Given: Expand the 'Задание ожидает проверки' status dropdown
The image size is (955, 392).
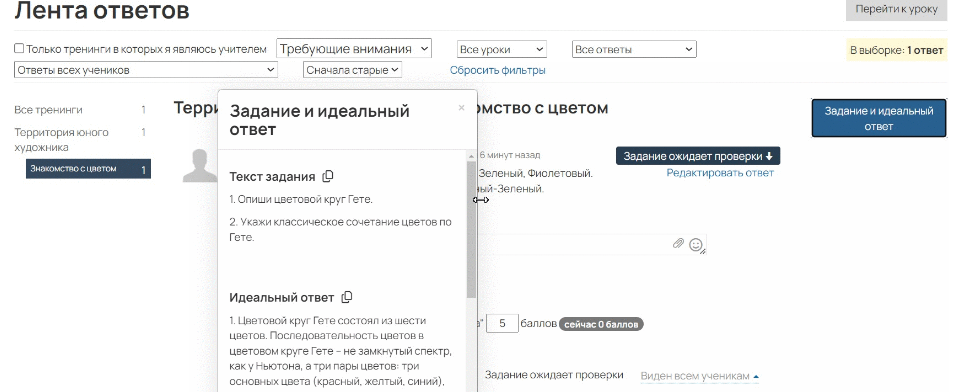Looking at the screenshot, I should [x=698, y=156].
